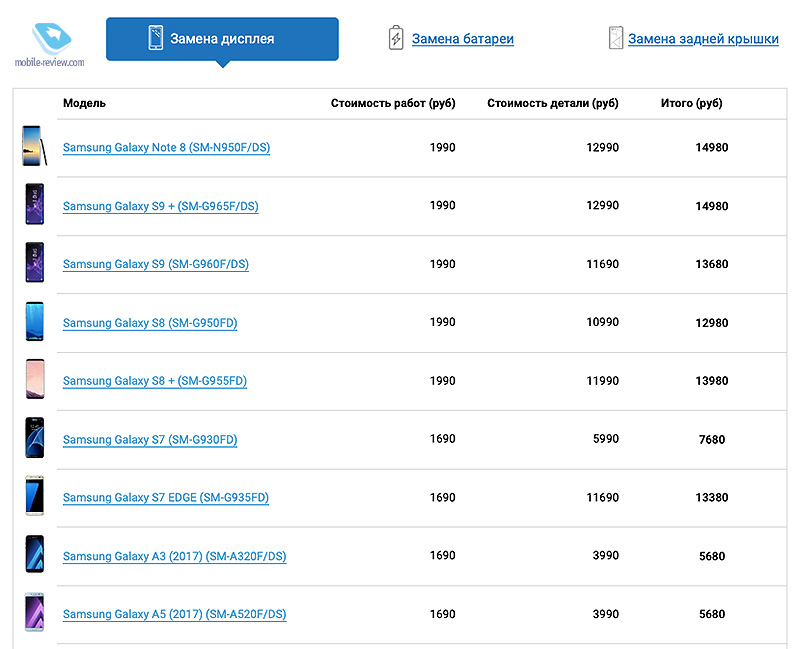The image size is (800, 649).
Task: Click the 1990 labor cost in the Note 8 row
Action: point(442,147)
